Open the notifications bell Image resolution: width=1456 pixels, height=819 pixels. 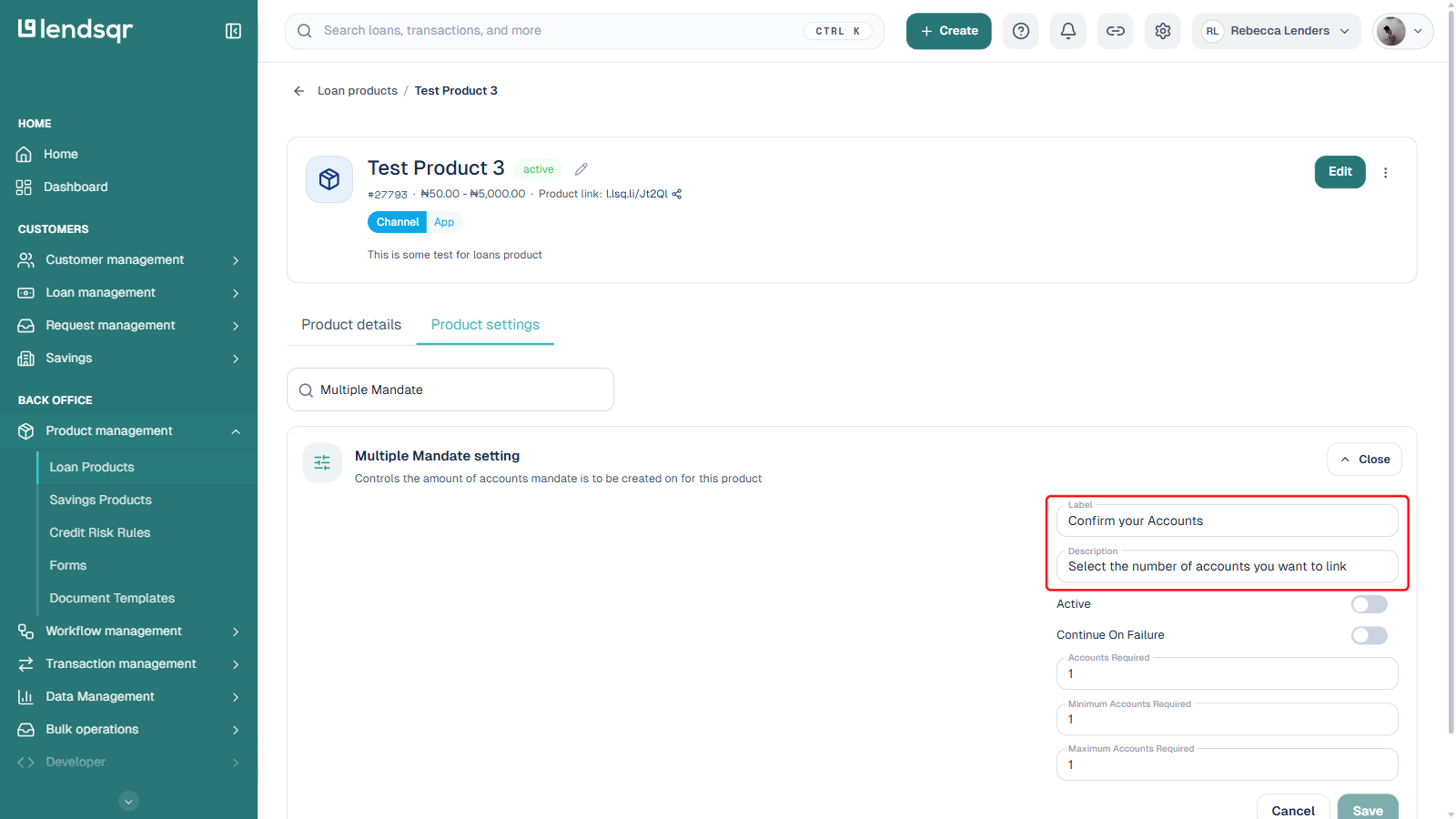point(1068,31)
